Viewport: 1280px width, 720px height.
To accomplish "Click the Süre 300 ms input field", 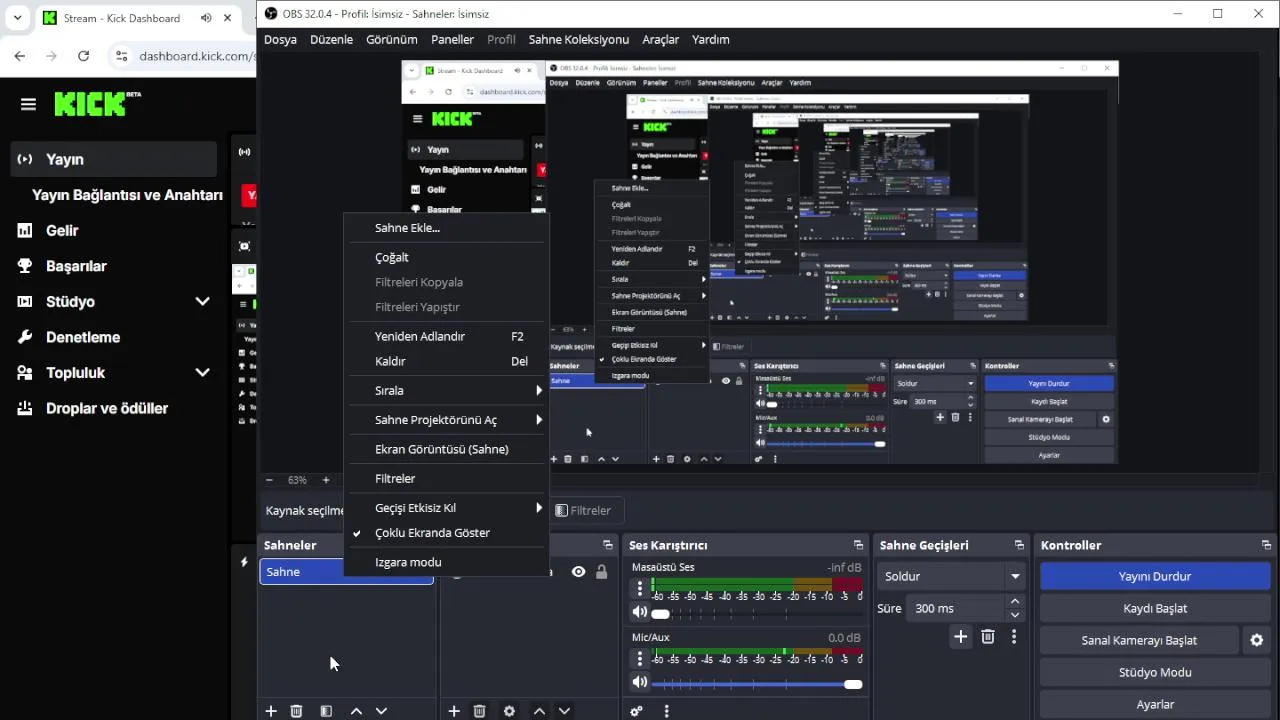I will pos(955,608).
